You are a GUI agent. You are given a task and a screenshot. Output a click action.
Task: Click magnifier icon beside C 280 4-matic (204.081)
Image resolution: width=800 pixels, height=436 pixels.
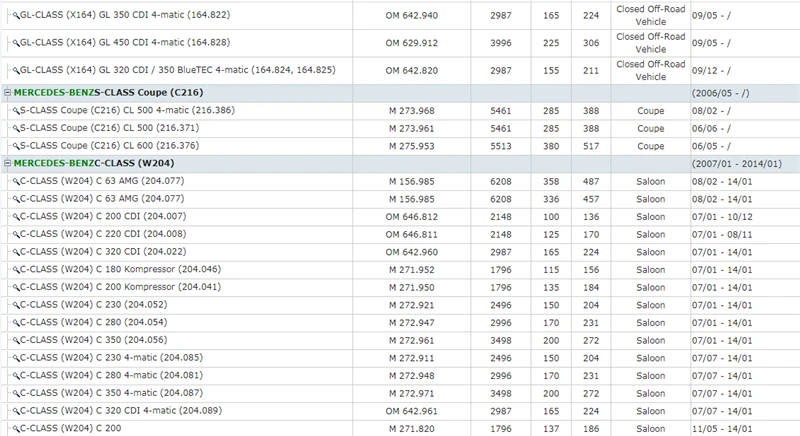[x=16, y=376]
